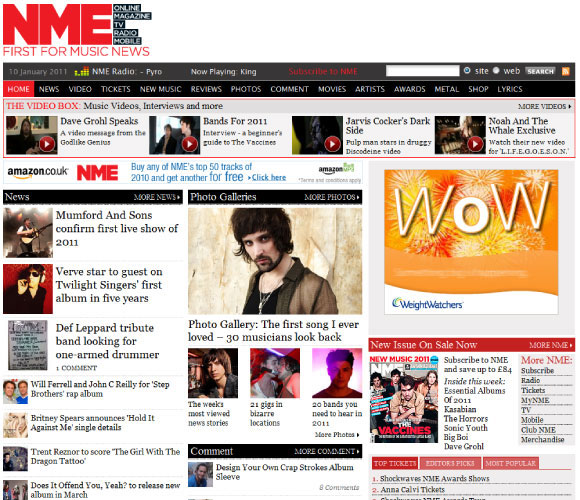Click Amazon 'Click here' offer link

[x=269, y=178]
